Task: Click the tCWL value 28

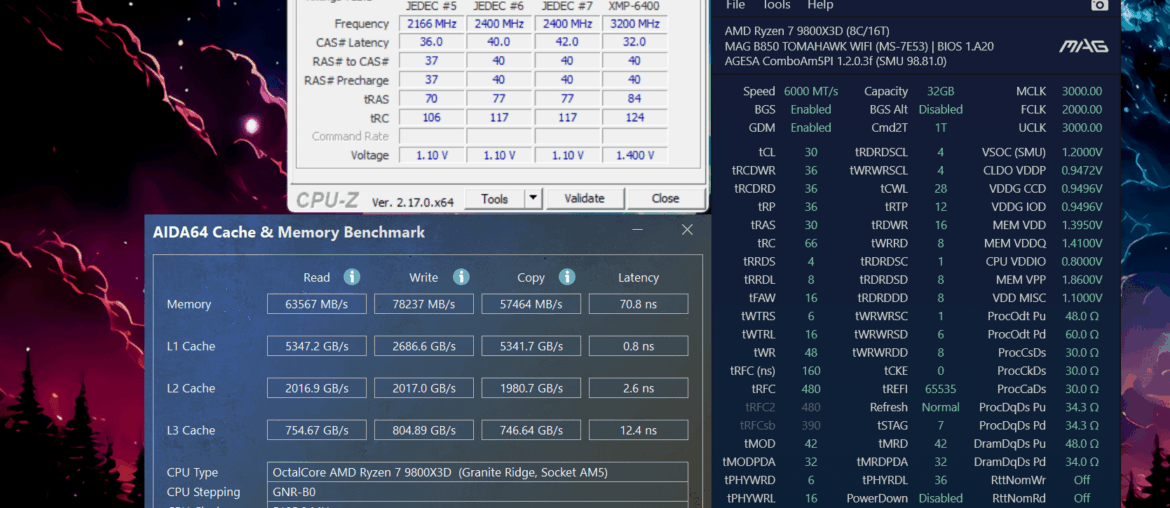Action: click(x=940, y=189)
